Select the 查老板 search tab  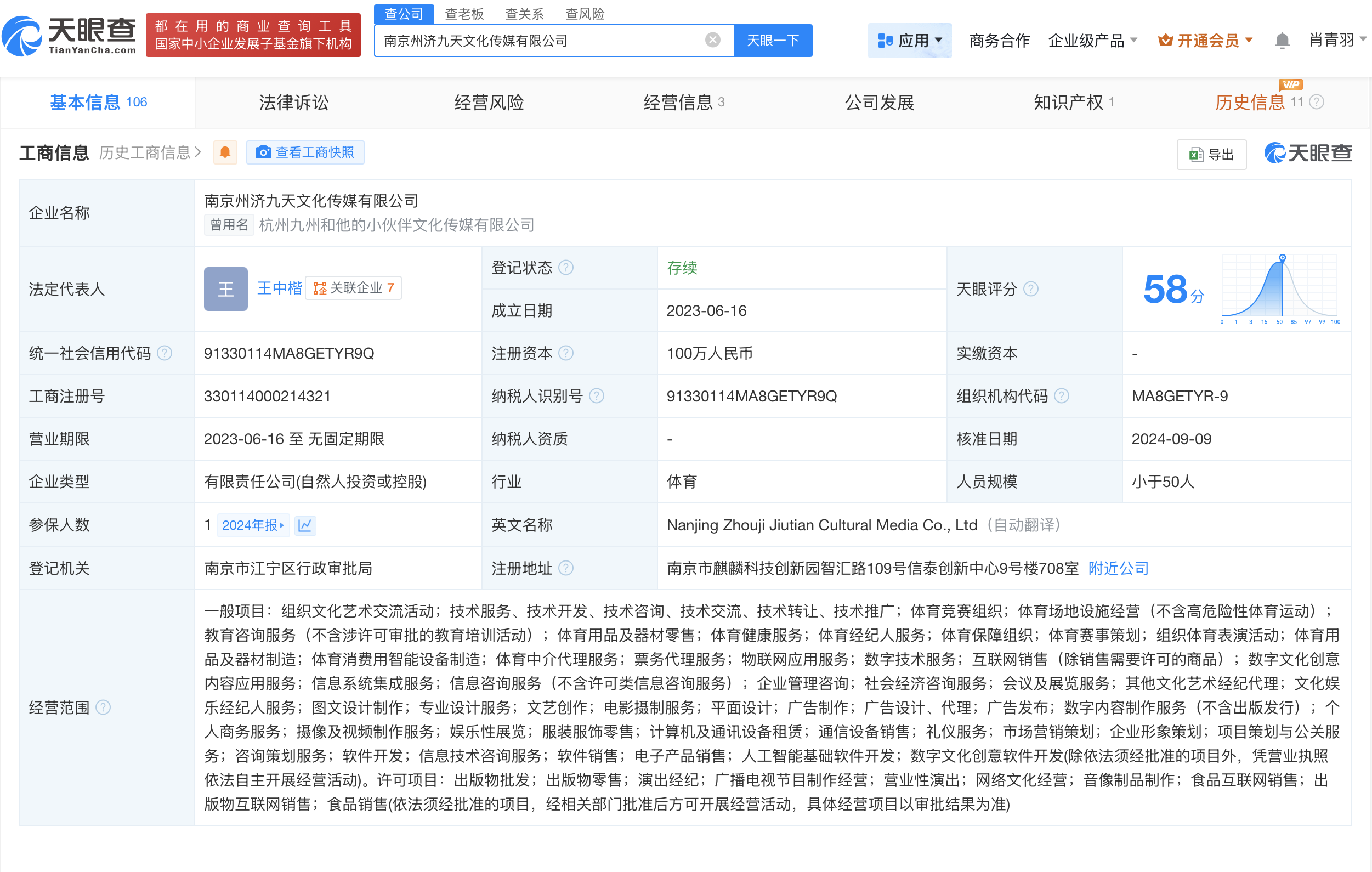click(x=464, y=14)
